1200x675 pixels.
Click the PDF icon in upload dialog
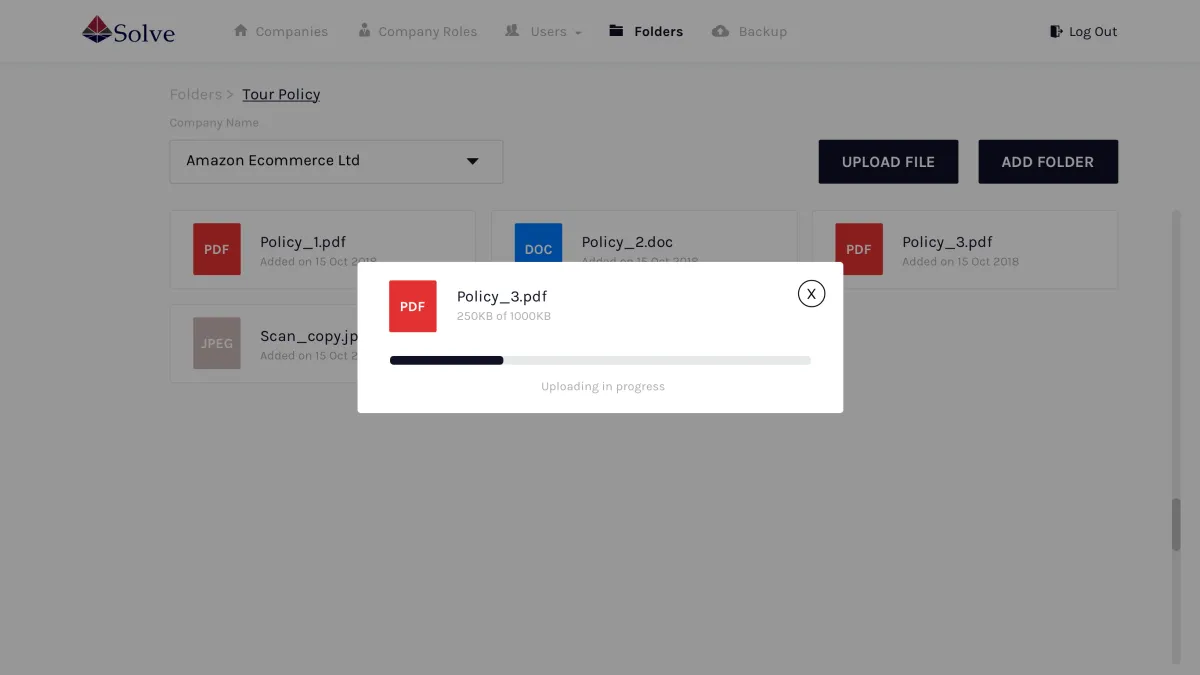[x=413, y=306]
